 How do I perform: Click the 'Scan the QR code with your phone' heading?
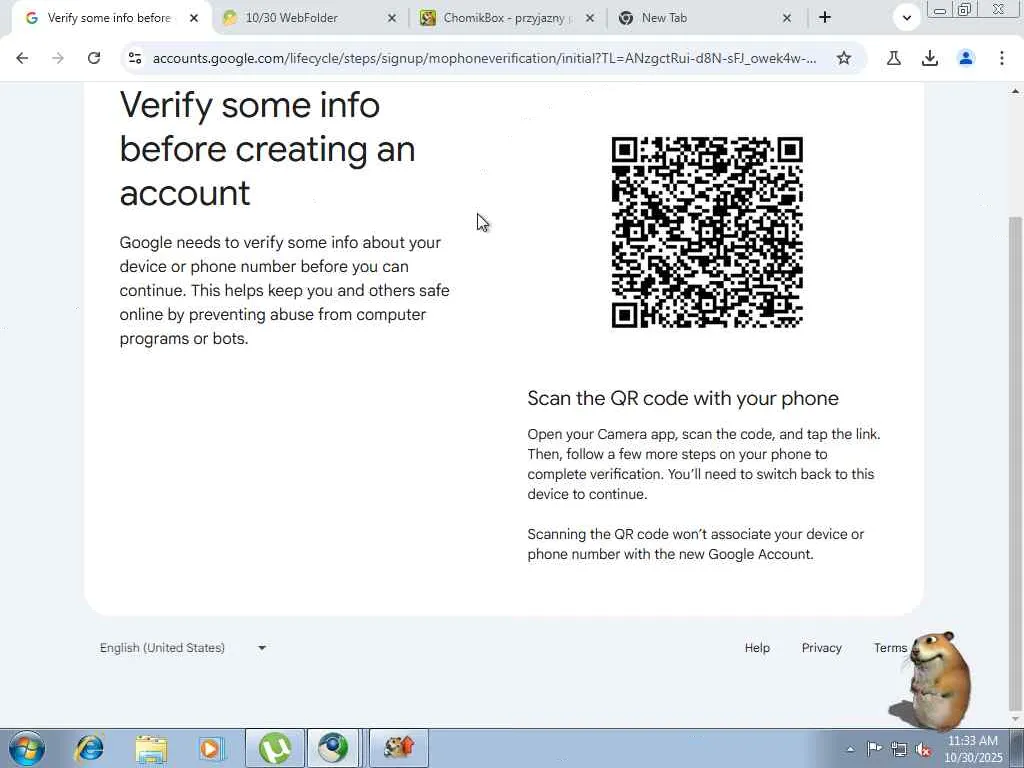pos(682,398)
